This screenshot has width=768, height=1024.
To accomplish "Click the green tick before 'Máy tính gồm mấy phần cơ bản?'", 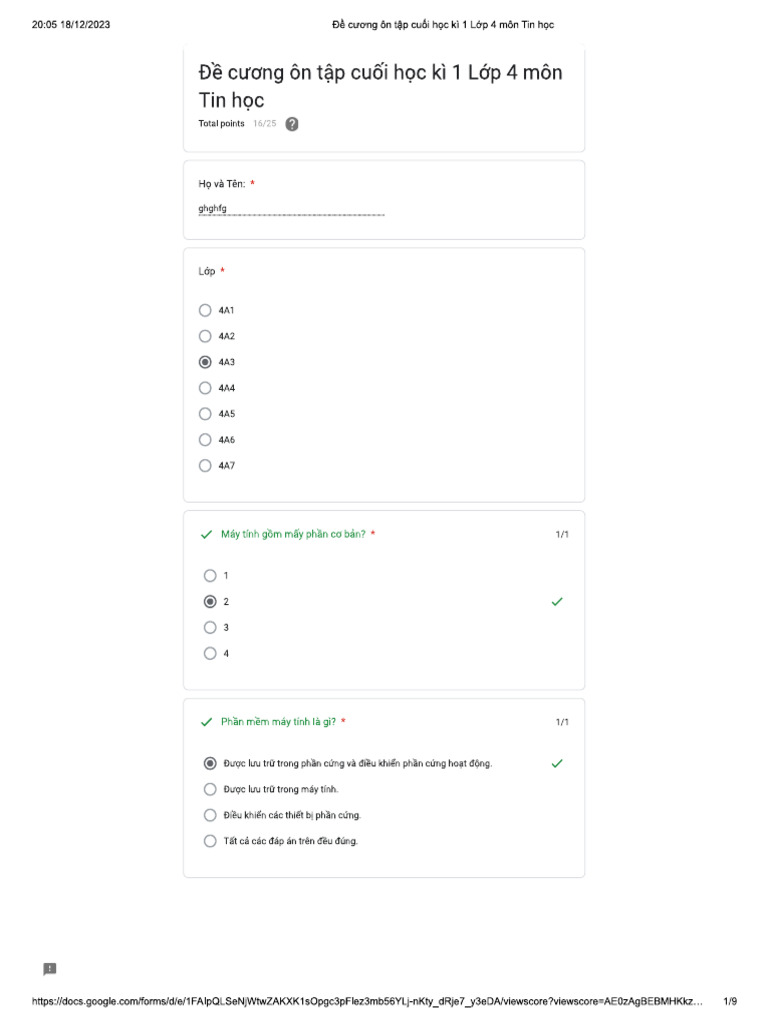I will (206, 534).
